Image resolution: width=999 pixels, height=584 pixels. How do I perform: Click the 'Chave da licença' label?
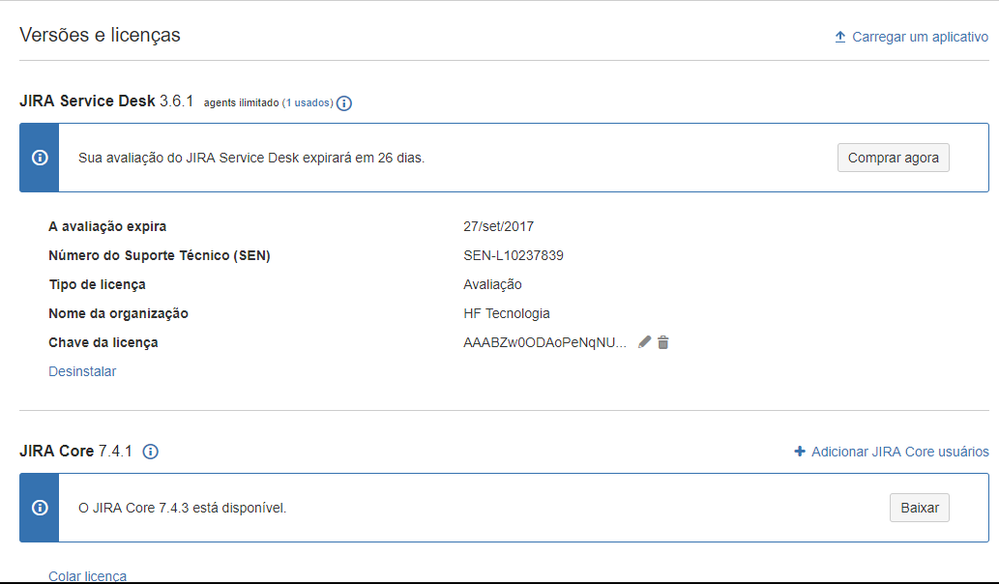(x=103, y=343)
